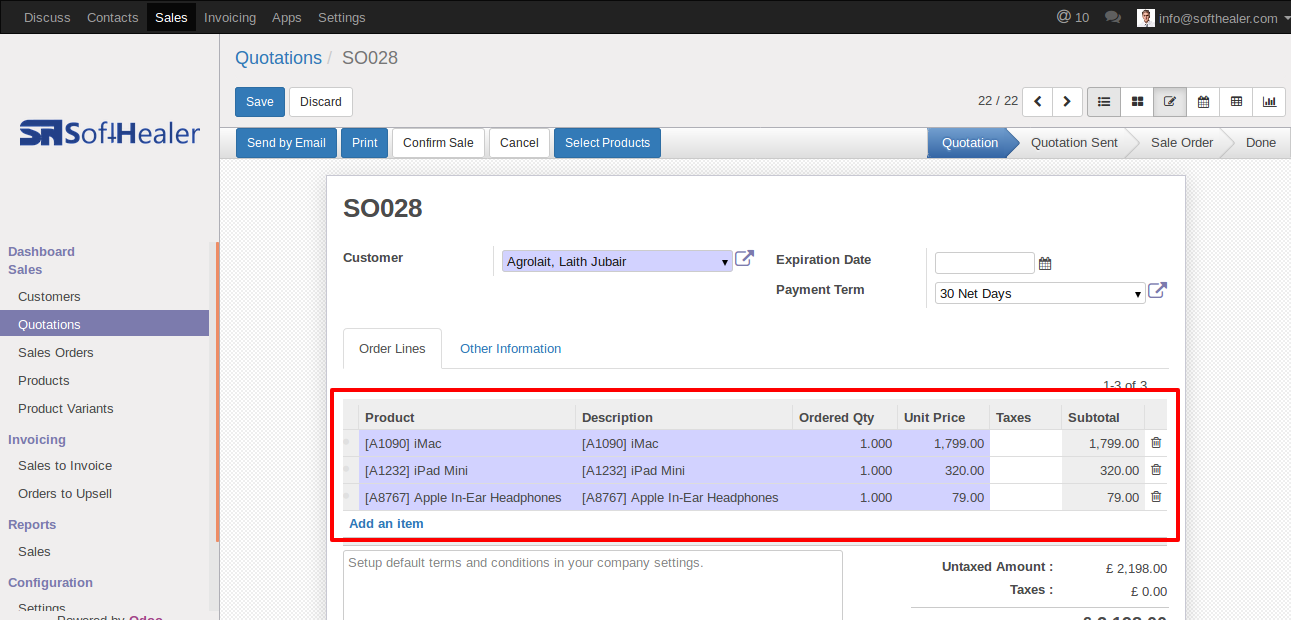Open Sales to Invoice in sidebar

point(65,466)
